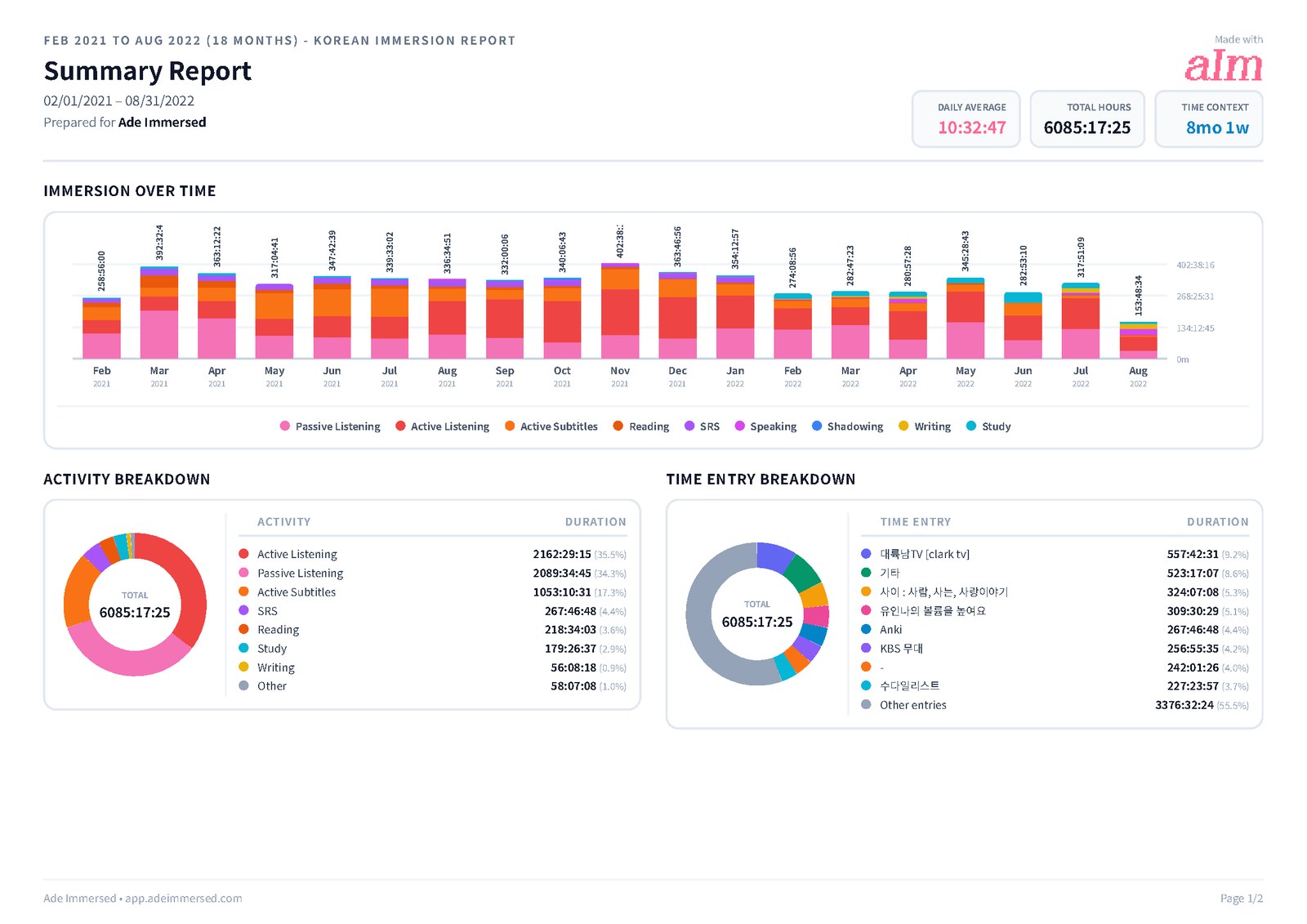Click the 227:23:57 duration value

pyautogui.click(x=1193, y=685)
